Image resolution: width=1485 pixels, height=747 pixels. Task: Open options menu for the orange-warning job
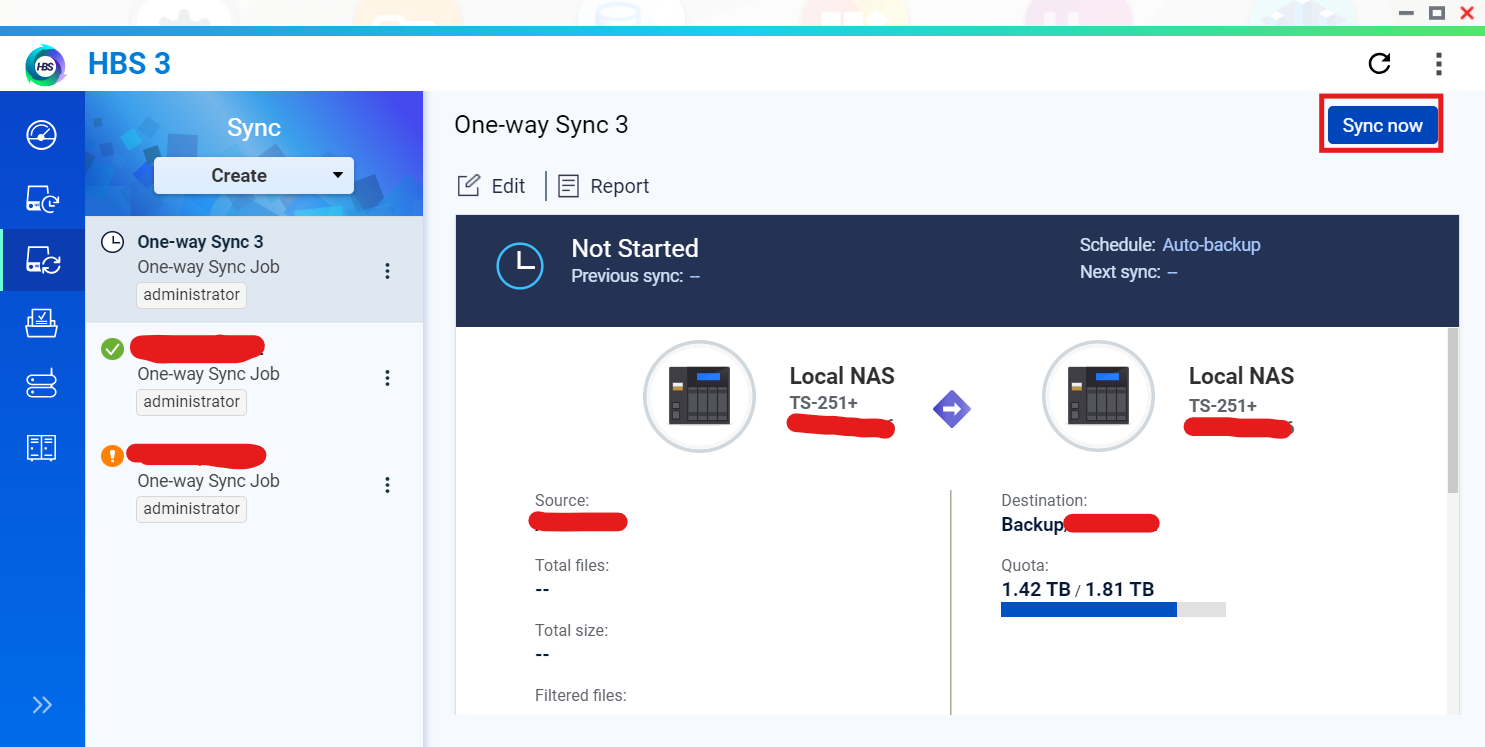[388, 485]
